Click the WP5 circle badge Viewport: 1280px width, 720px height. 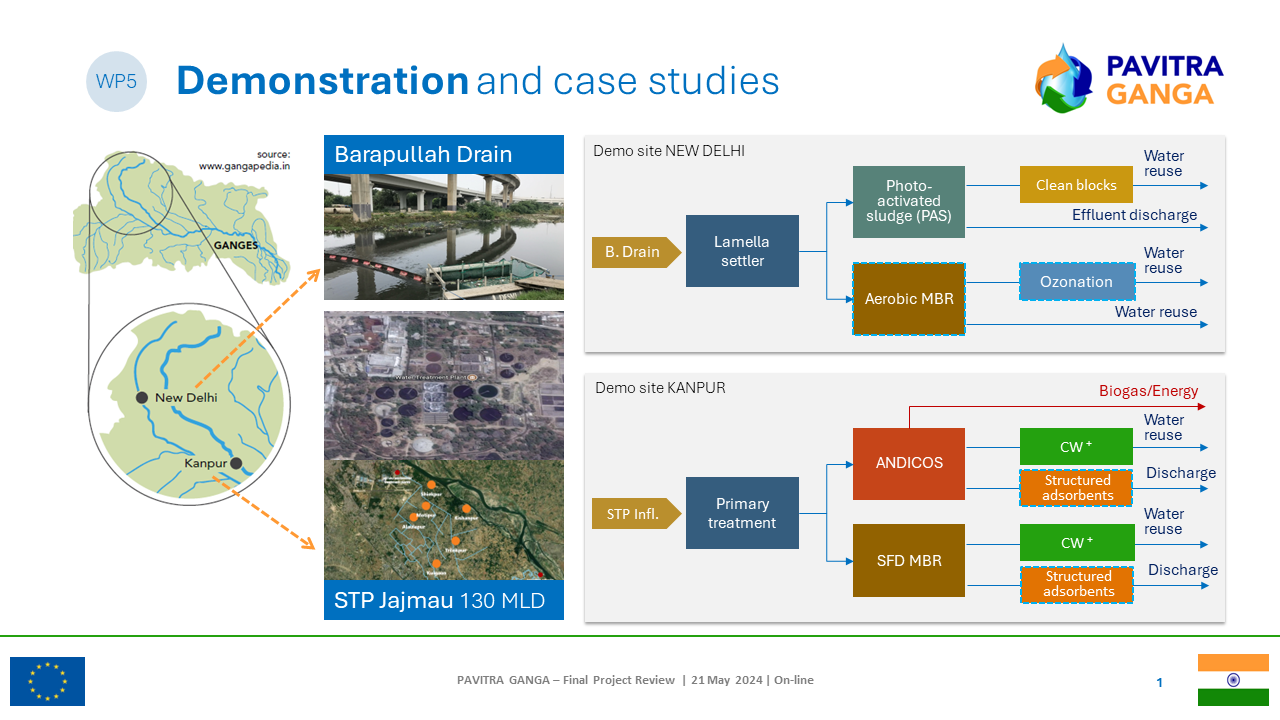point(117,82)
